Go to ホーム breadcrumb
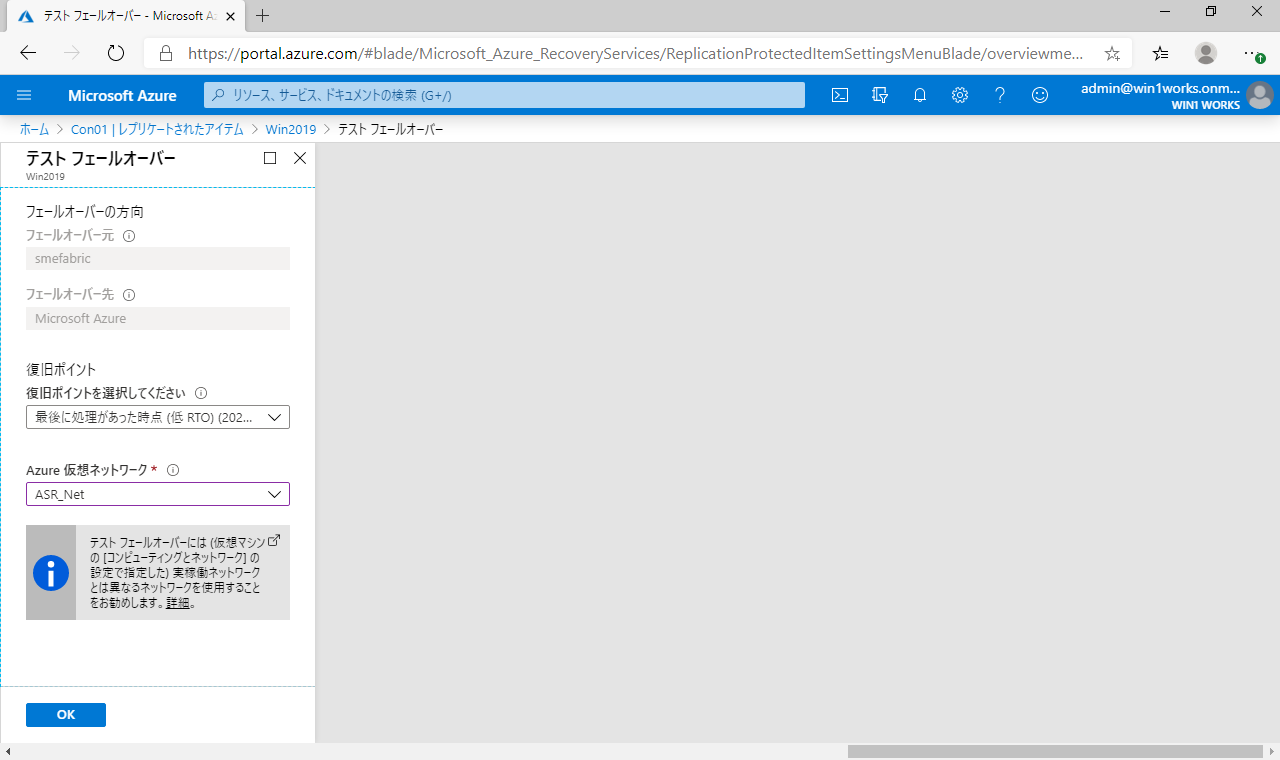 point(34,130)
